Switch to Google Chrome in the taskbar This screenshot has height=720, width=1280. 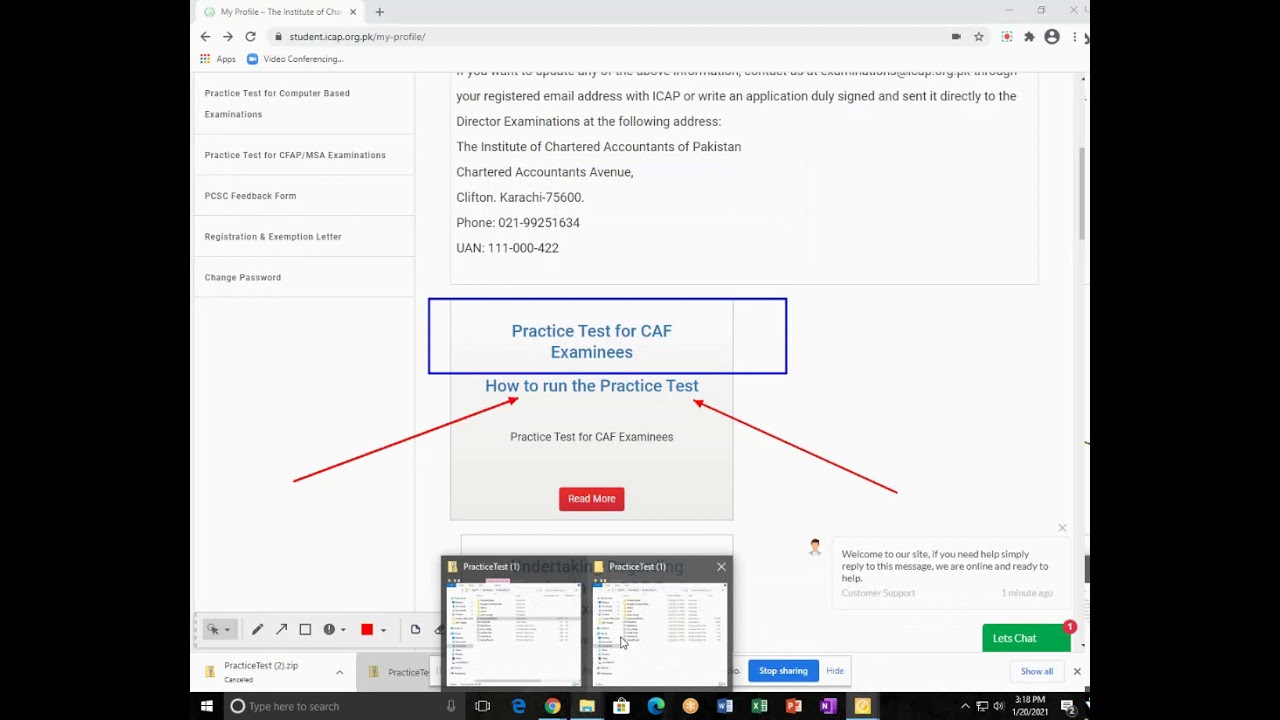point(552,706)
